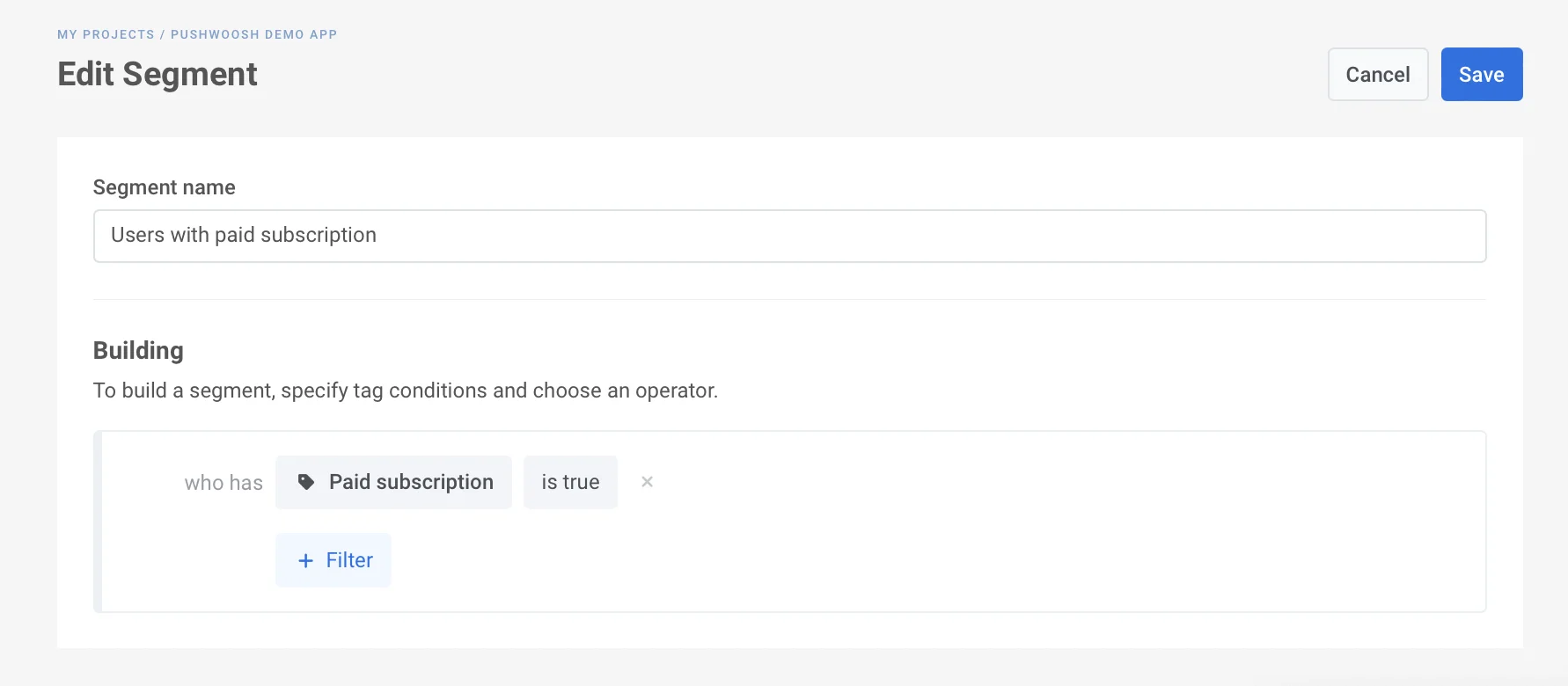Open Pushwoosh Demo App breadcrumb link

point(253,34)
